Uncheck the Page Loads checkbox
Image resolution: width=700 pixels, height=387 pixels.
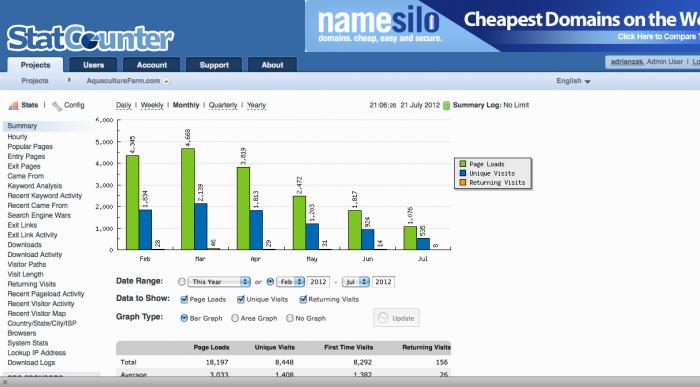click(x=184, y=300)
